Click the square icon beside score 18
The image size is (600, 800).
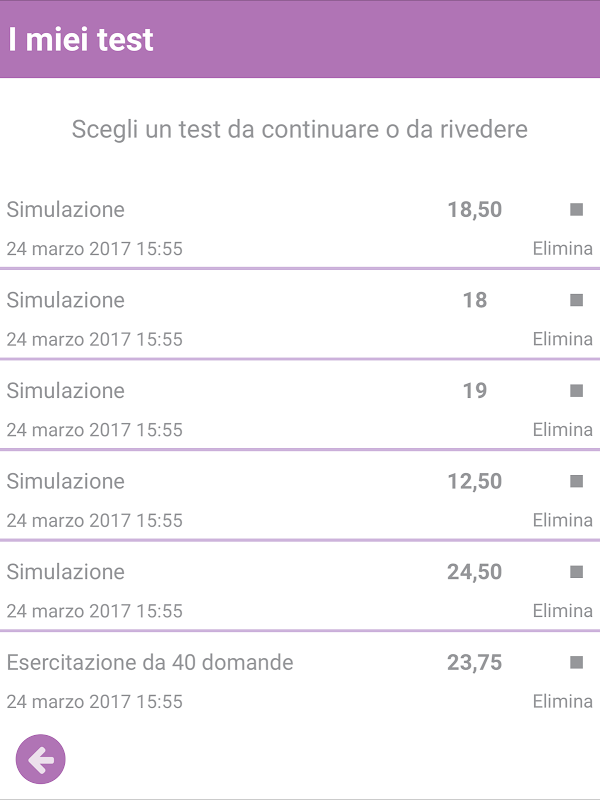576,300
